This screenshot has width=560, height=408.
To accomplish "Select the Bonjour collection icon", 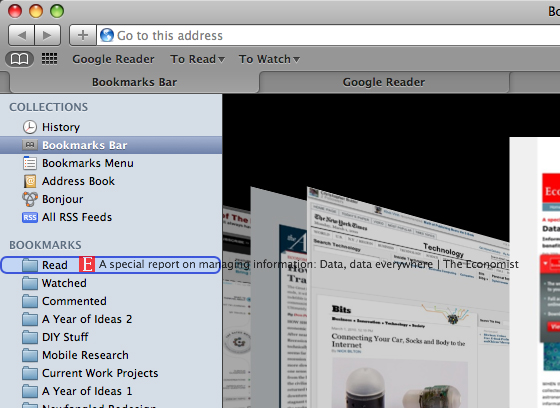I will click(30, 199).
